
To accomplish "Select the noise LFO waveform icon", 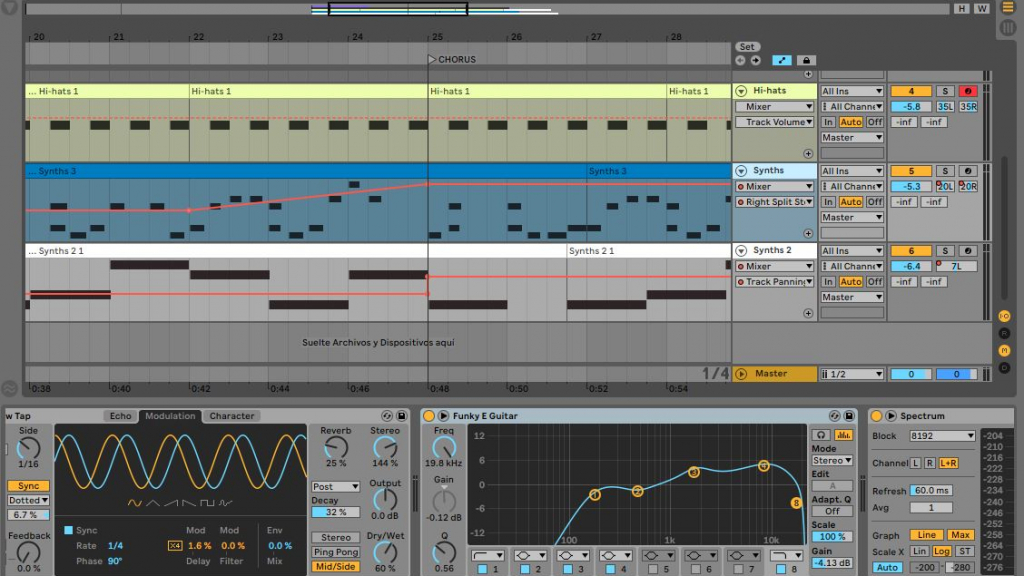I will click(225, 503).
